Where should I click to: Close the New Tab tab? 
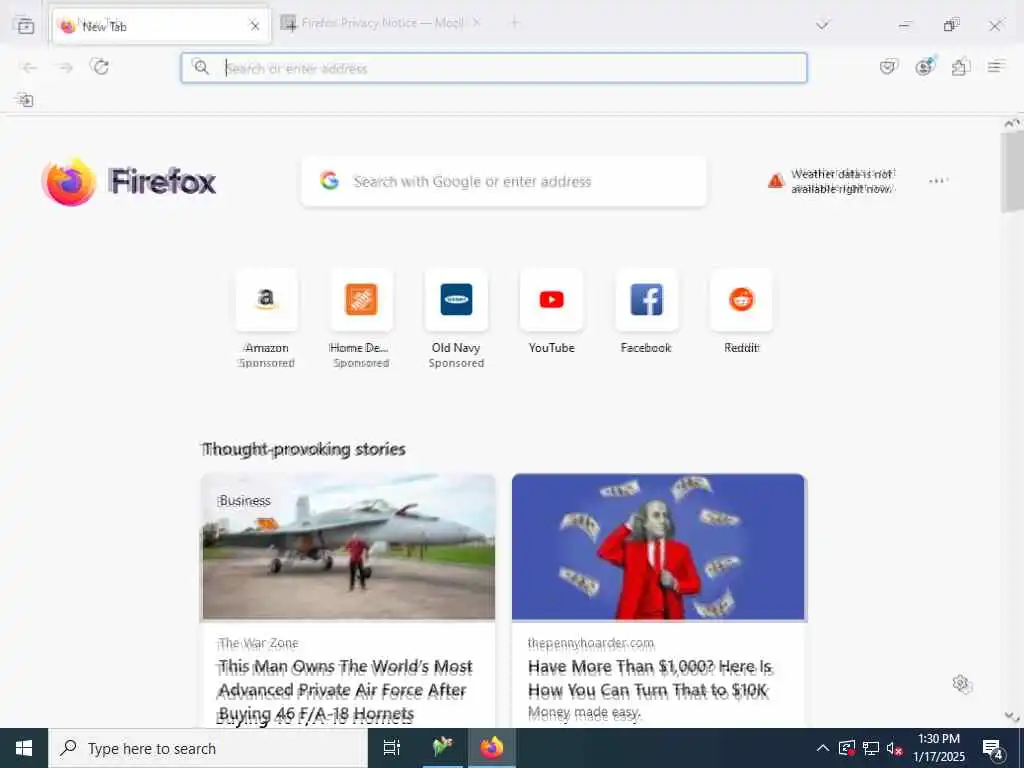coord(255,26)
